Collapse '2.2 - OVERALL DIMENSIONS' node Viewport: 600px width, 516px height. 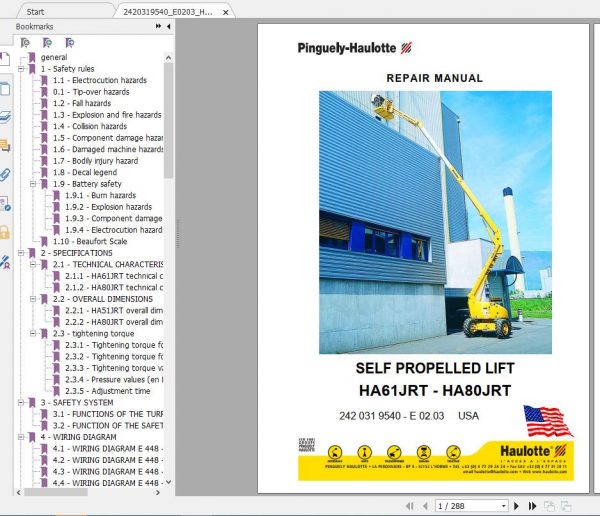[x=33, y=299]
